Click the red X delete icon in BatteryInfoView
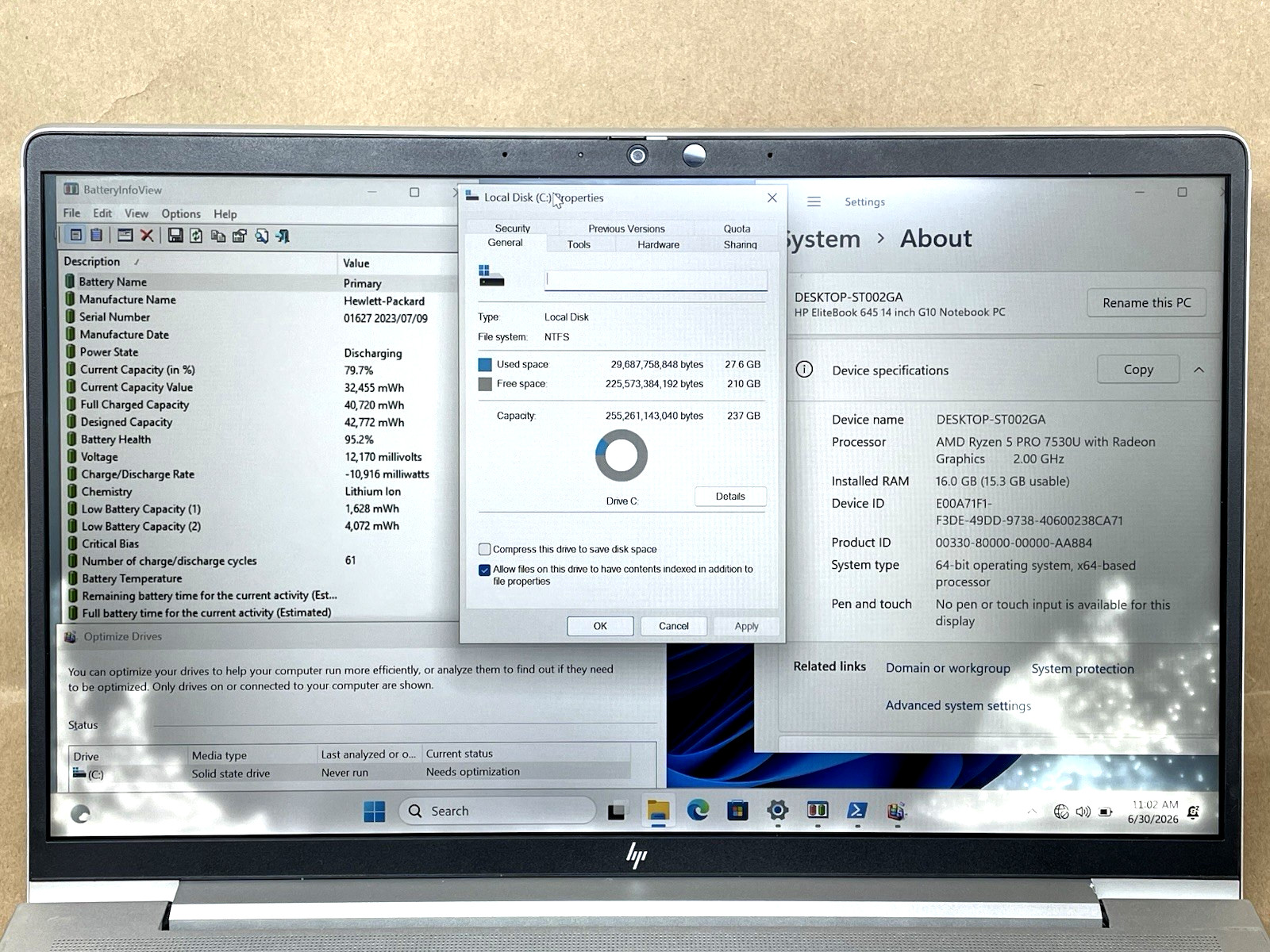 click(147, 236)
